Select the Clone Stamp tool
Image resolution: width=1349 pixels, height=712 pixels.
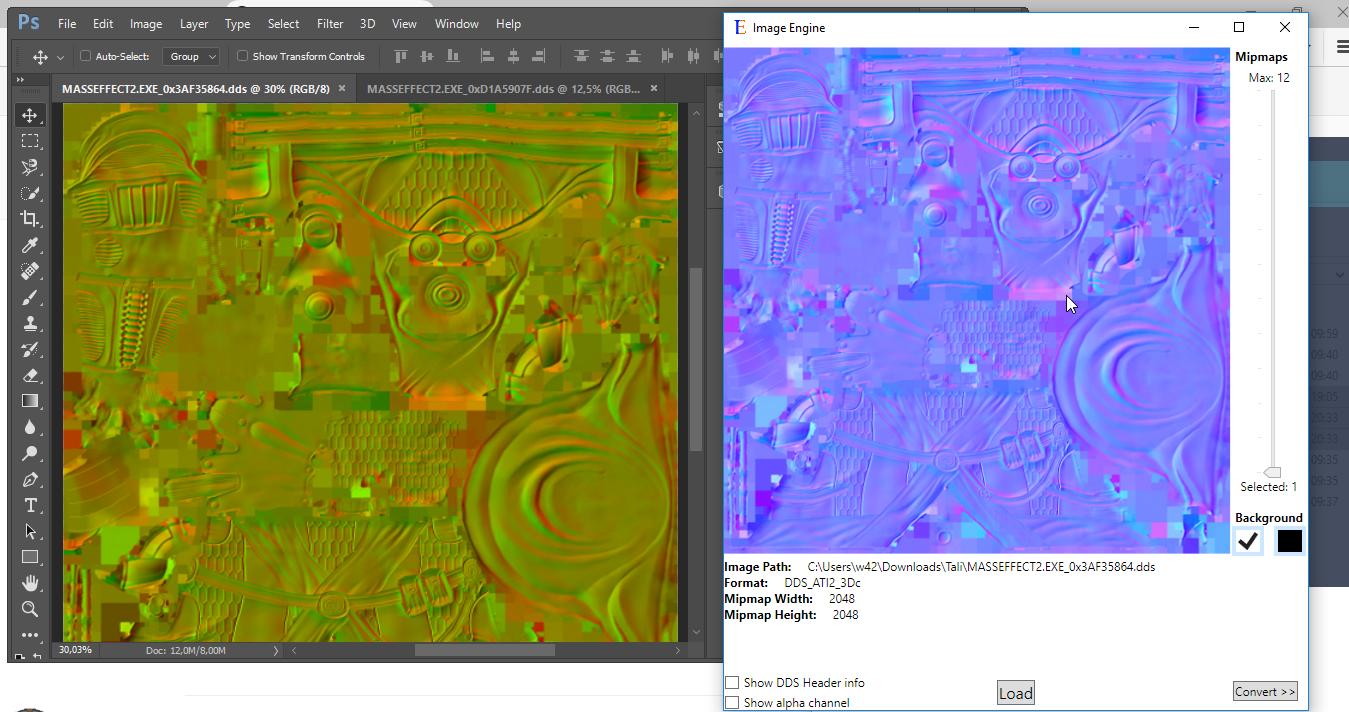click(x=30, y=323)
